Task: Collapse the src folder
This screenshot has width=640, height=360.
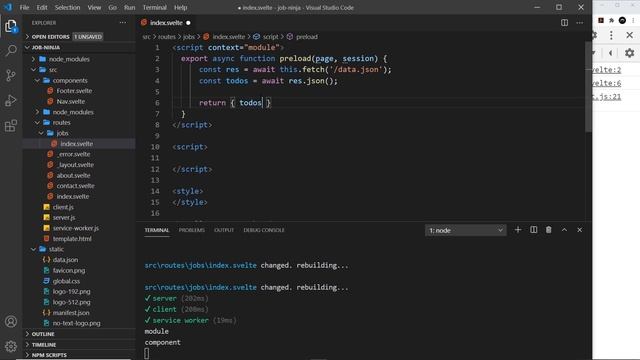Action: [80, 70]
